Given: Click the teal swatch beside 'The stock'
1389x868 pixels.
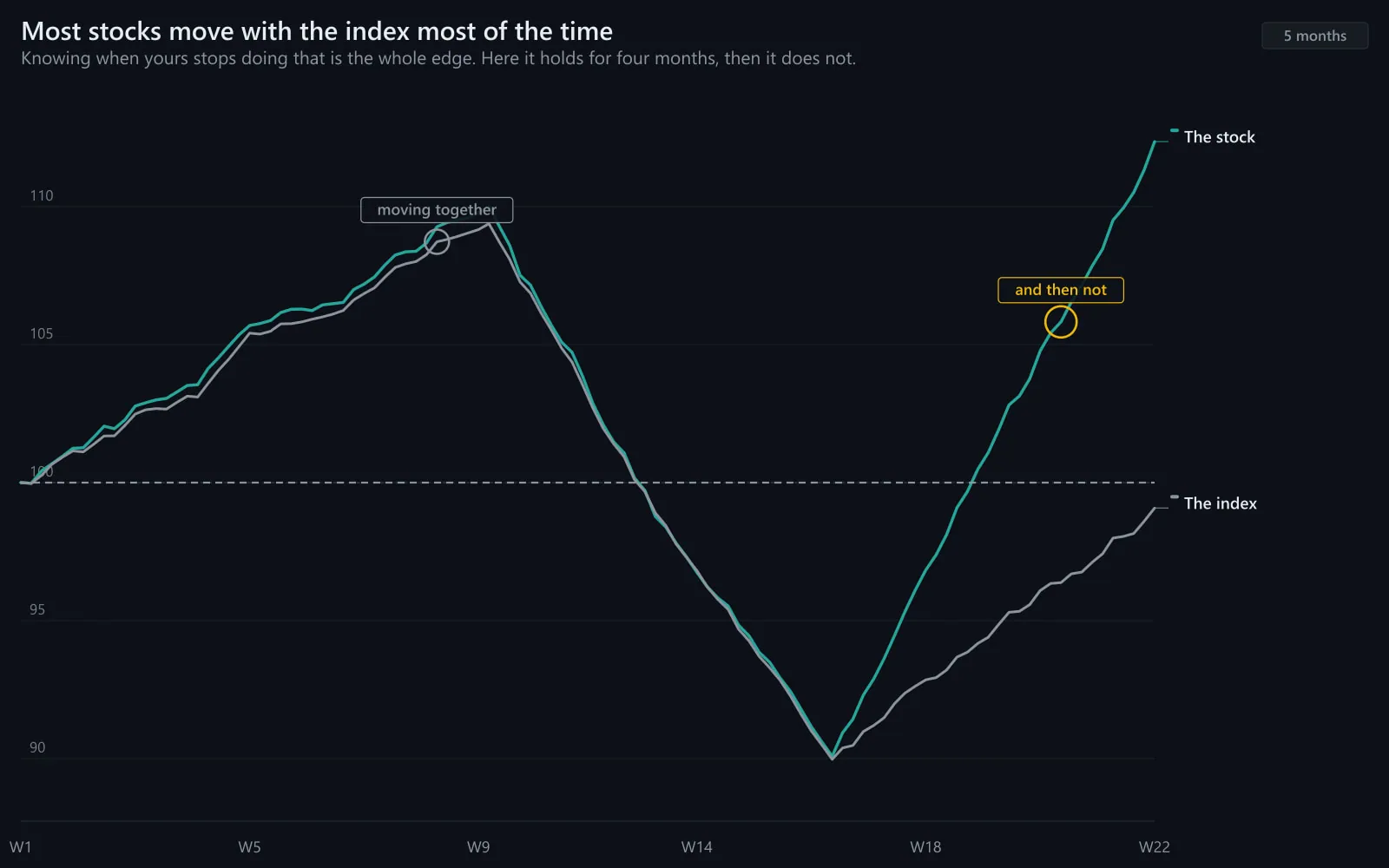Looking at the screenshot, I should pyautogui.click(x=1175, y=130).
